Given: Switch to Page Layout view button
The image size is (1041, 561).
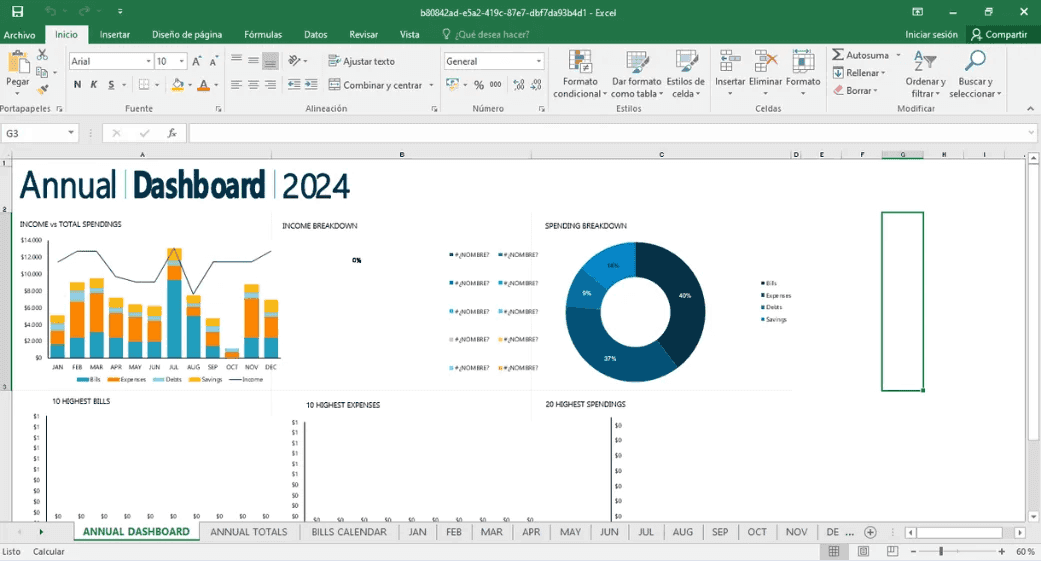Looking at the screenshot, I should point(863,551).
